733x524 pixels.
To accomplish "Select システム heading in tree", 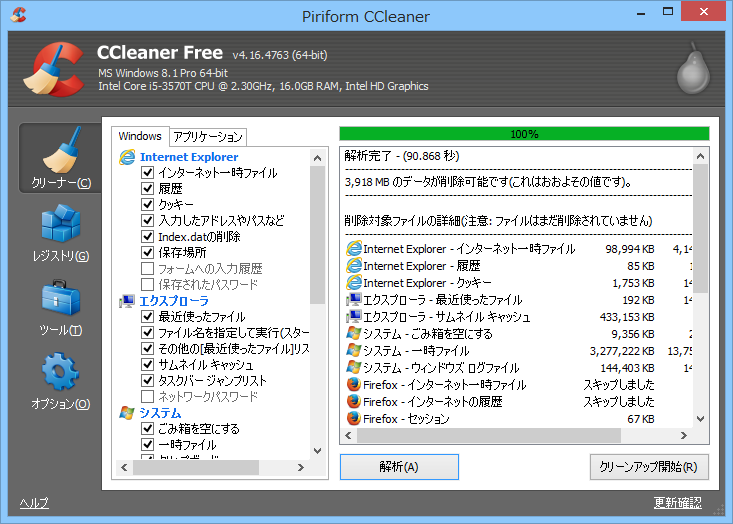I will (160, 413).
